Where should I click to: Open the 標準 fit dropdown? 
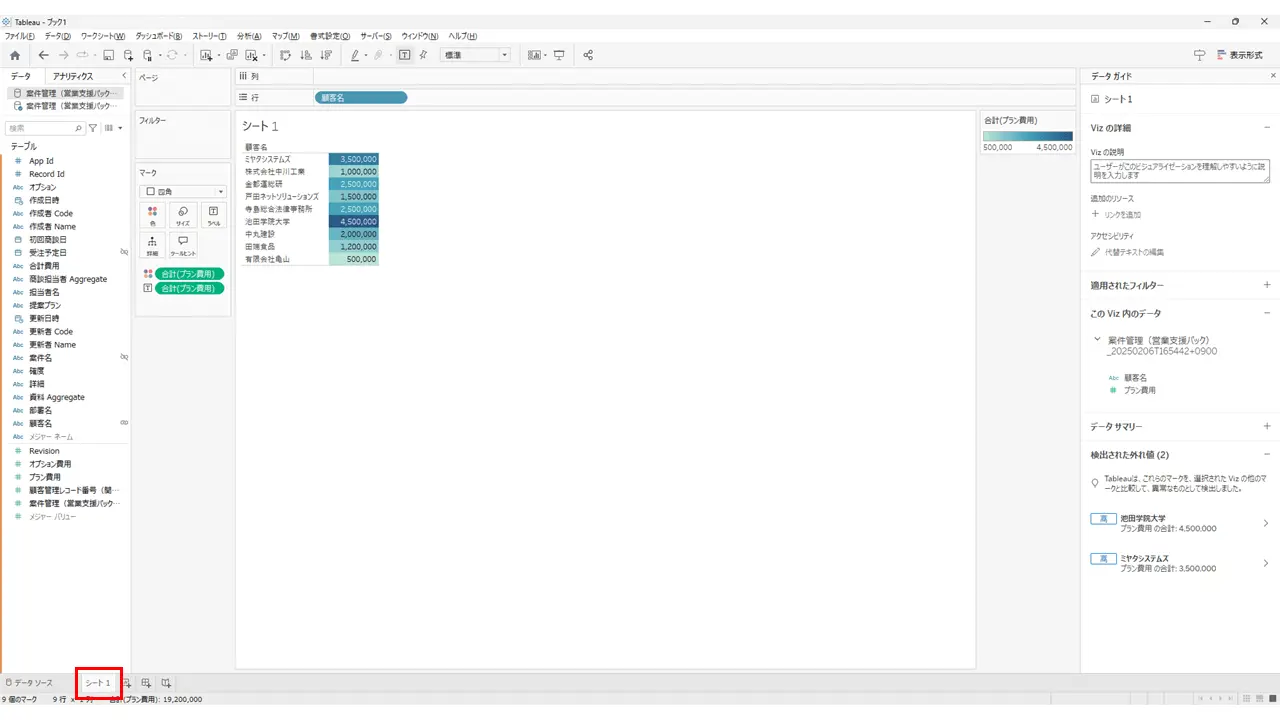[476, 55]
